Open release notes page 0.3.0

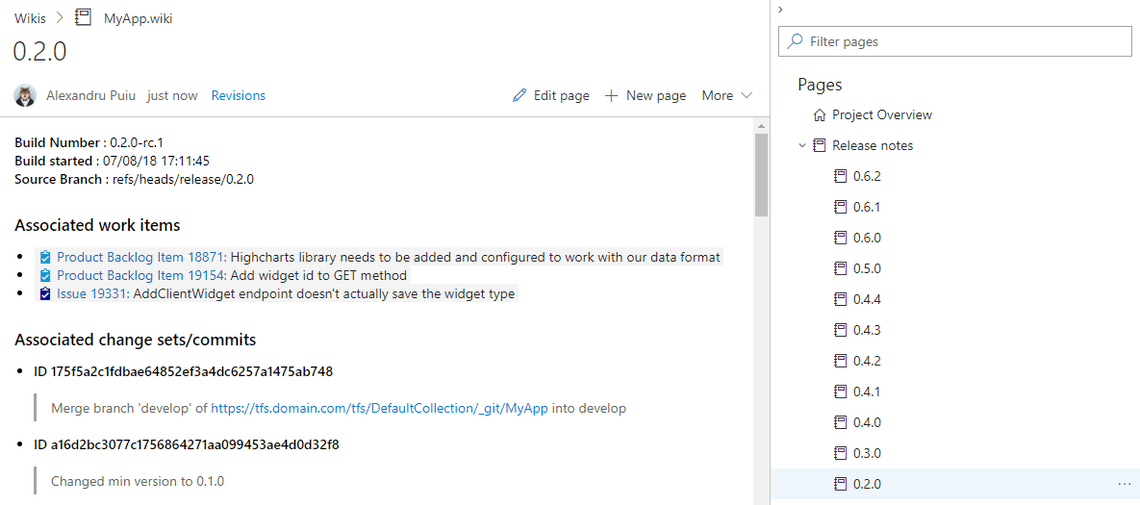click(867, 453)
